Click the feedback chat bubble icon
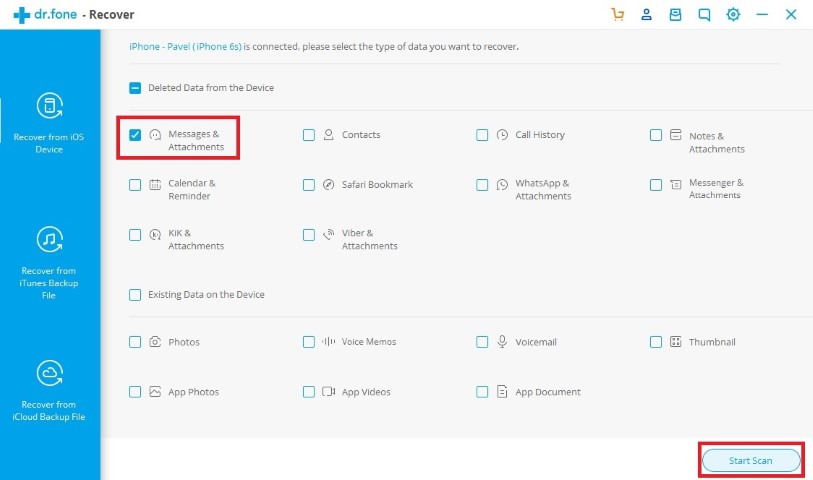 [704, 15]
